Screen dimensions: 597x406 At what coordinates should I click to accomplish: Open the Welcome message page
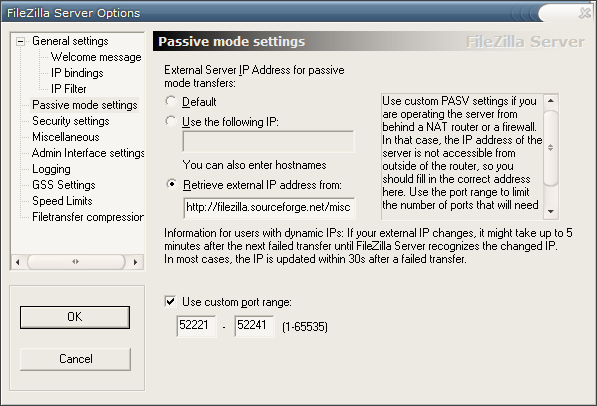point(96,57)
